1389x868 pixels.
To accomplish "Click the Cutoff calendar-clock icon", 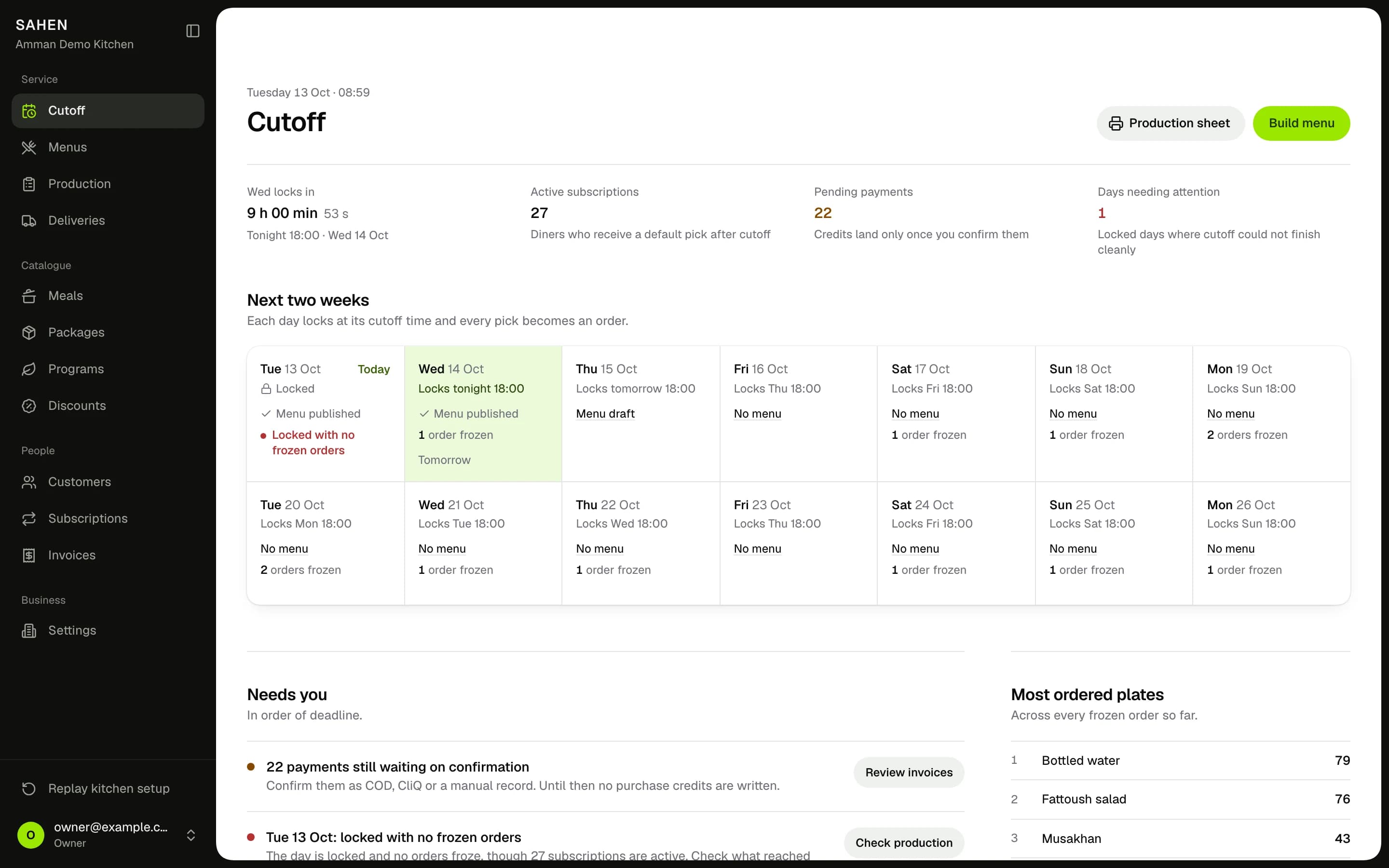I will [29, 111].
